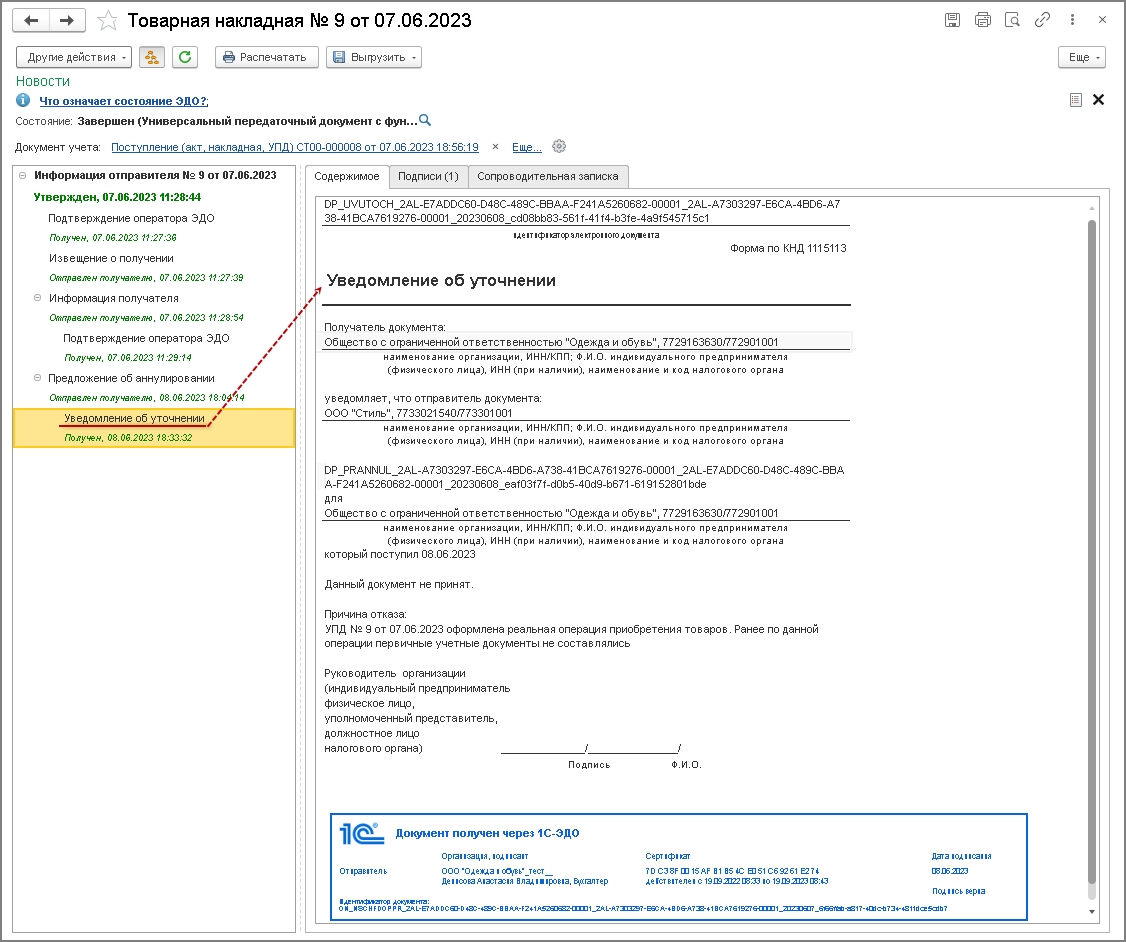Click the save (floppy disk) icon in the title bar
Viewport: 1126px width, 942px height.
tap(952, 20)
